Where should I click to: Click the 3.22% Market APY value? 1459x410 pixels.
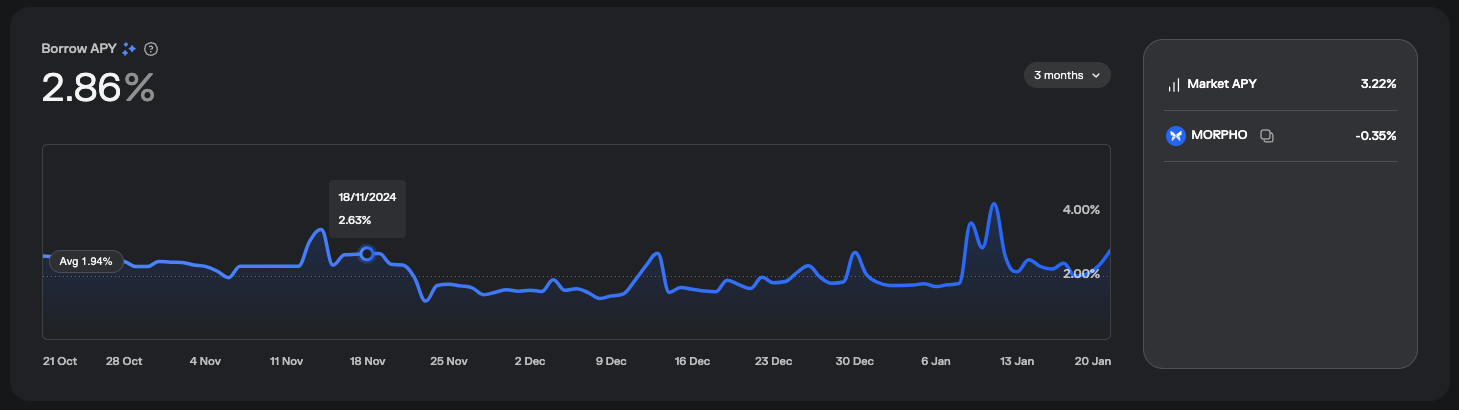1378,85
